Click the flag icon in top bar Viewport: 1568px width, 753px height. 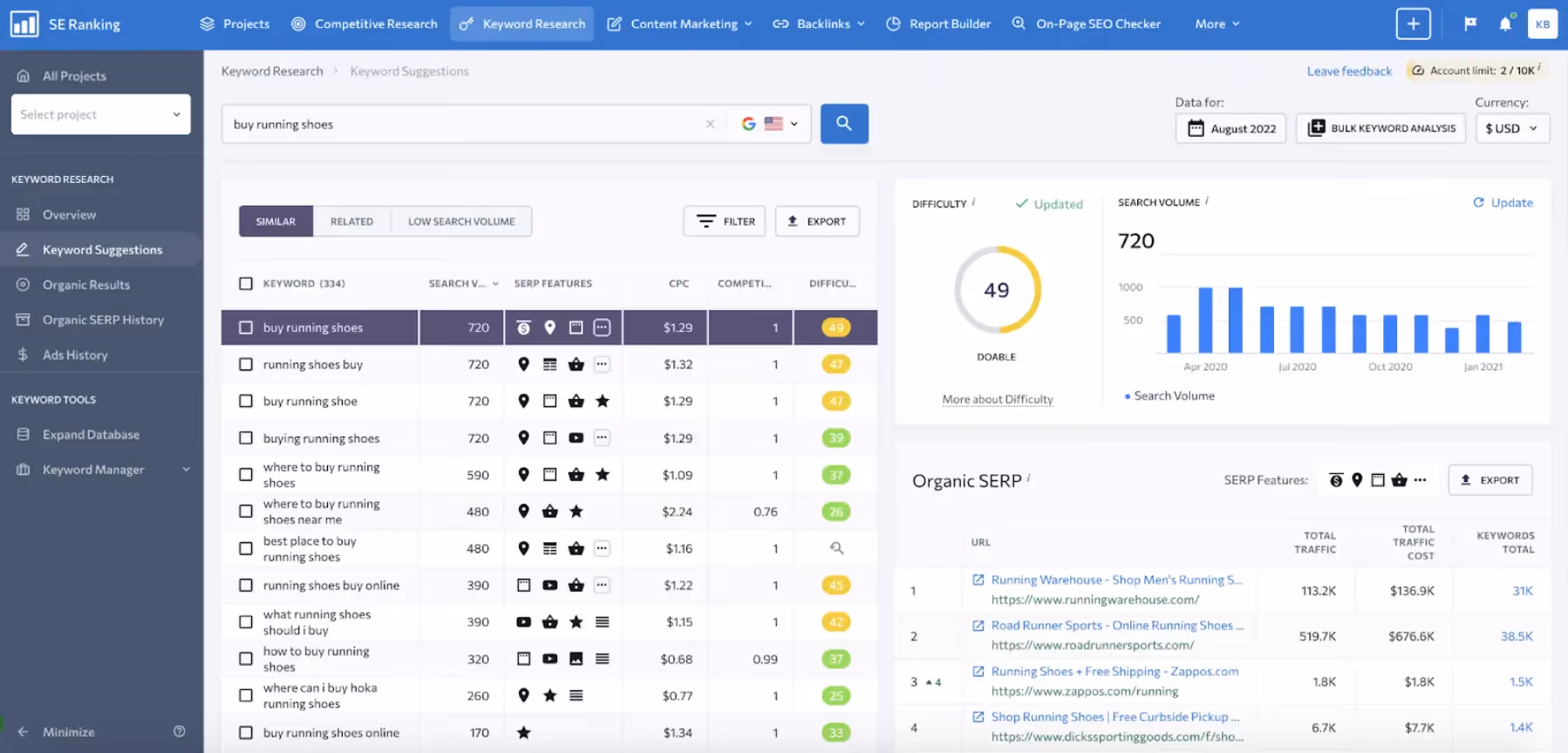1470,24
